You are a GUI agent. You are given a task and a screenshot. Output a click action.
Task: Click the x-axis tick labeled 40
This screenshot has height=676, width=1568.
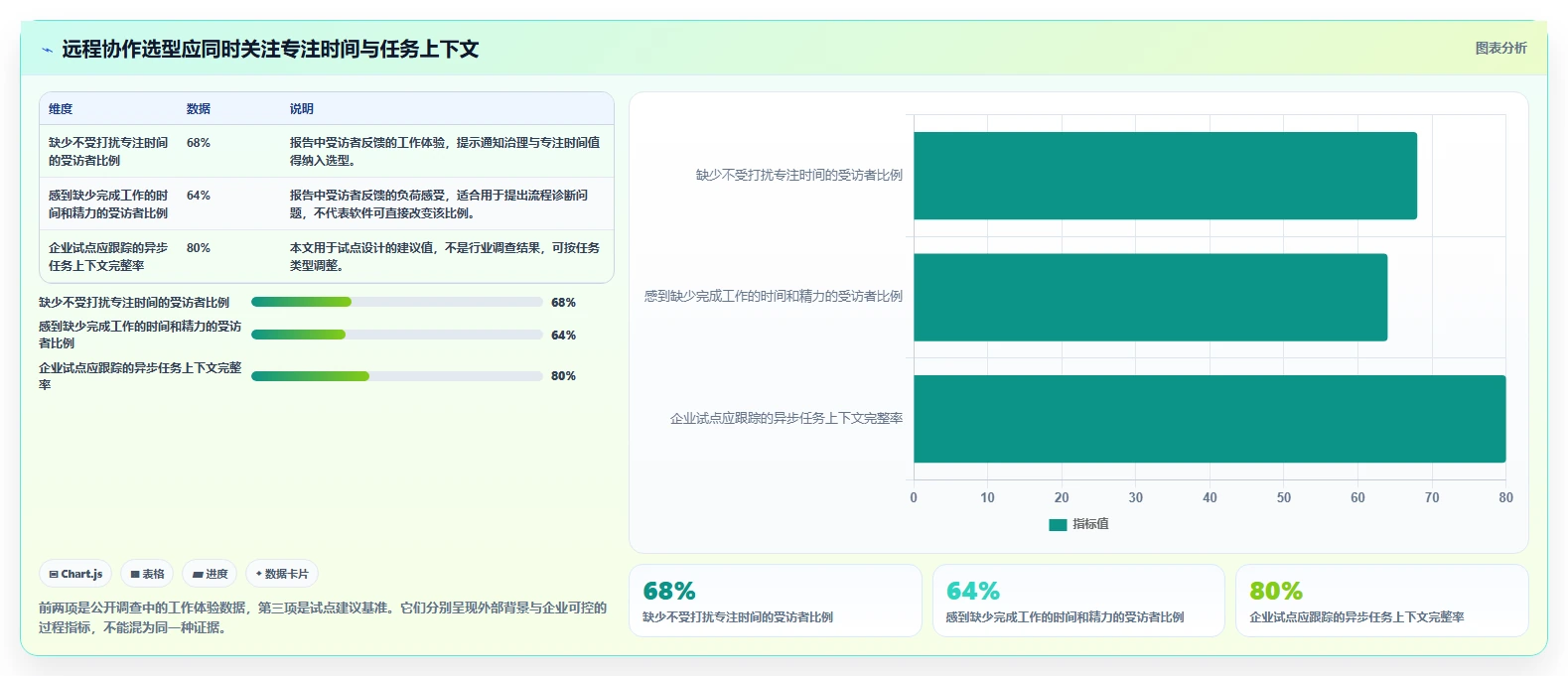click(1210, 498)
